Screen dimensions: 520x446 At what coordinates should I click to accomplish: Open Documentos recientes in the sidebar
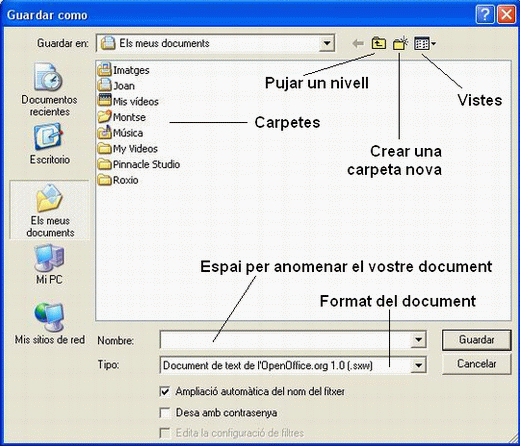point(49,89)
